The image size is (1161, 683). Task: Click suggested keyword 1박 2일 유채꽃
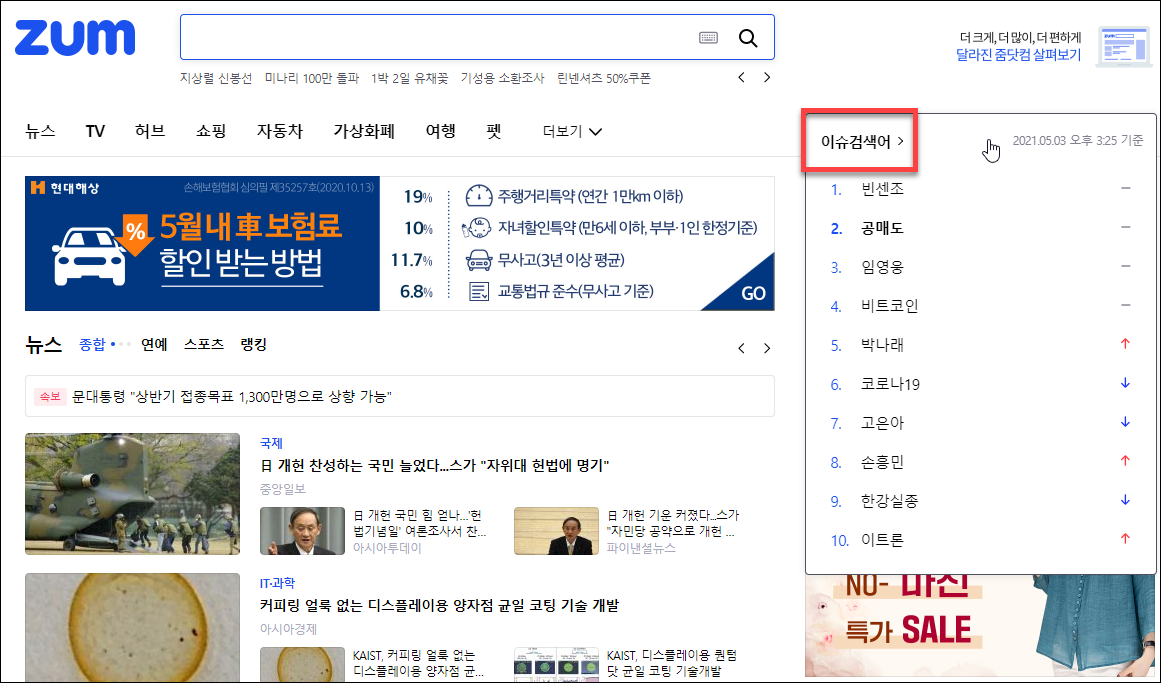409,78
